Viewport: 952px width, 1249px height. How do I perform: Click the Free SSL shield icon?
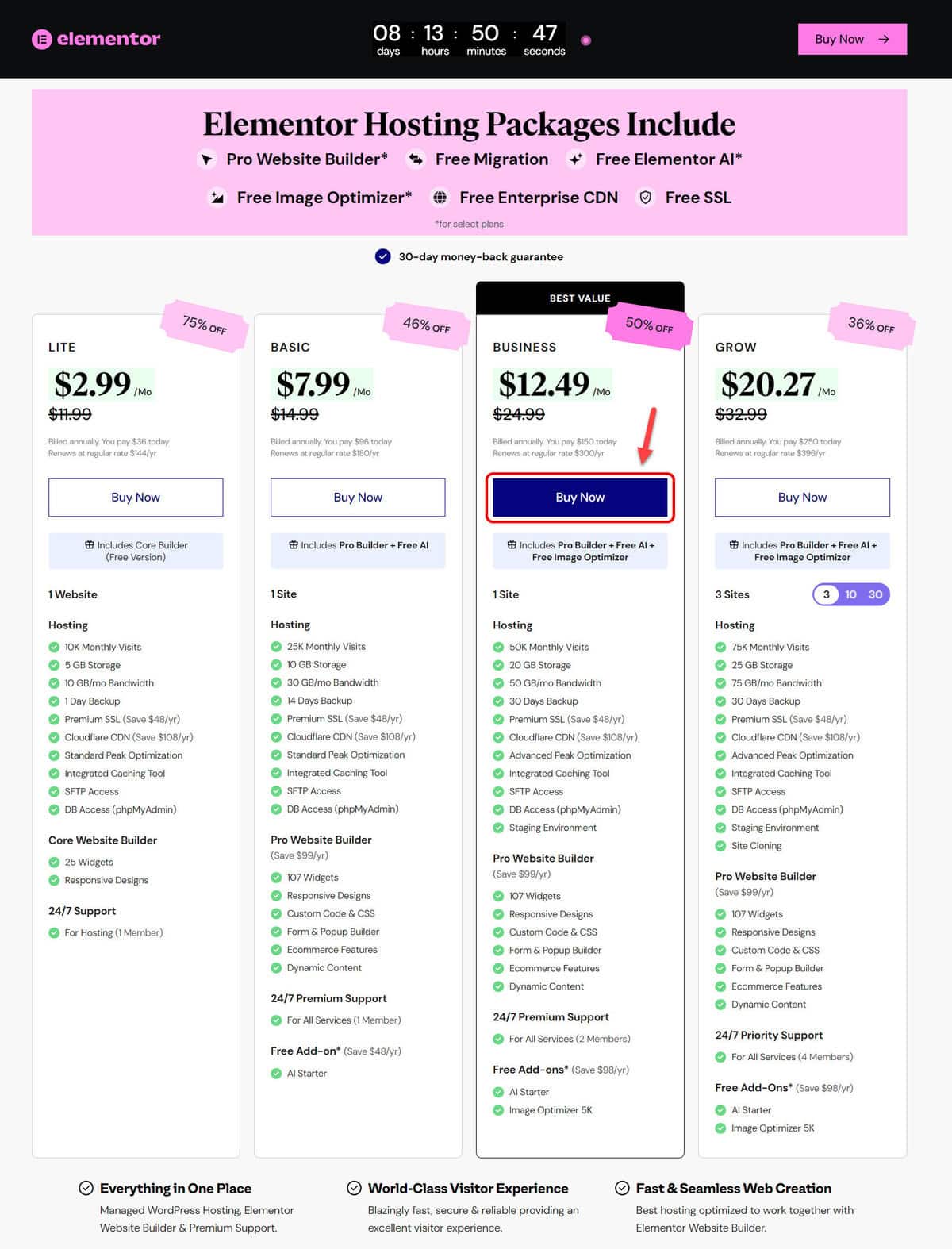tap(646, 198)
